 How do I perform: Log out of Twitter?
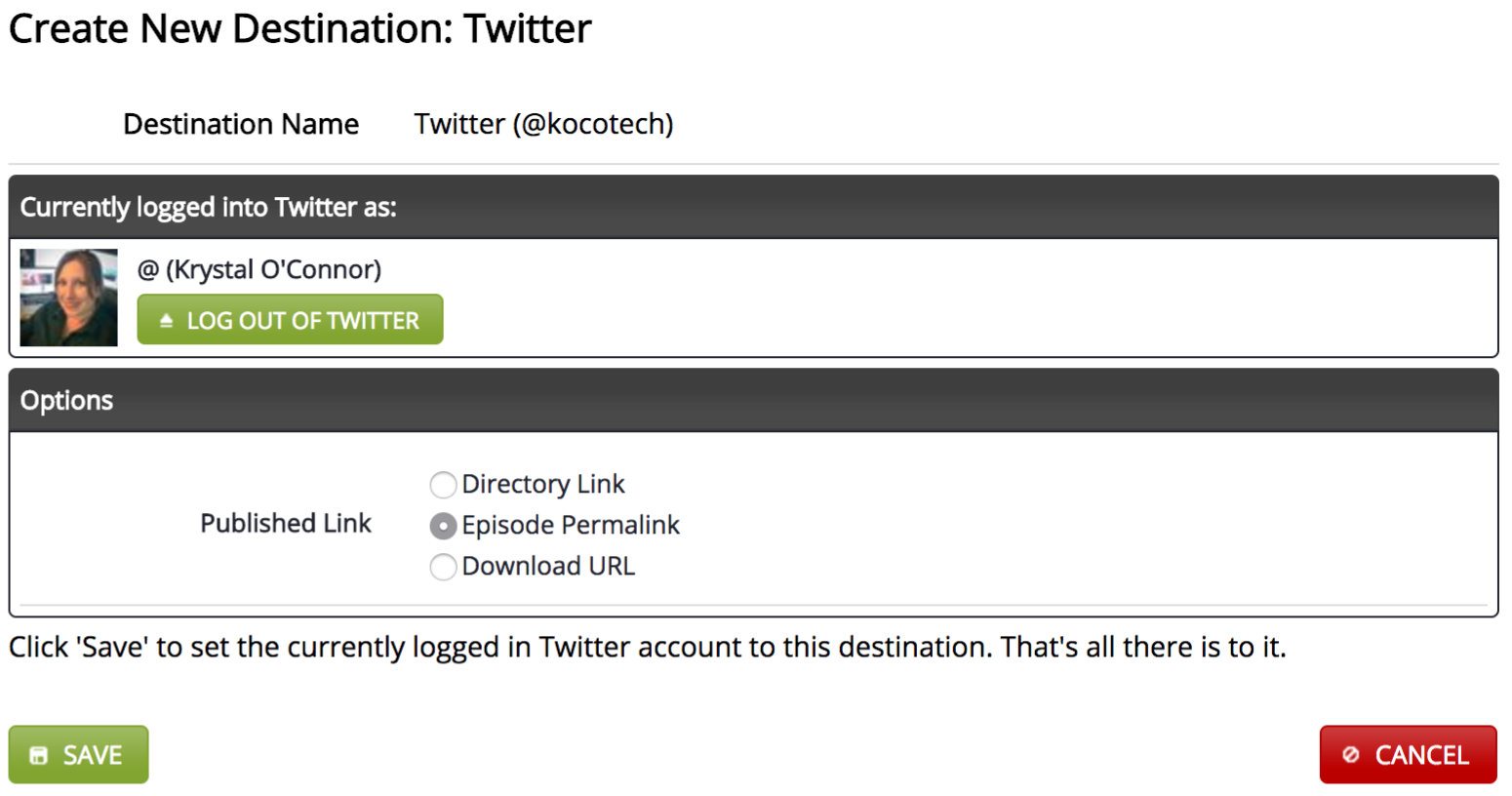290,319
